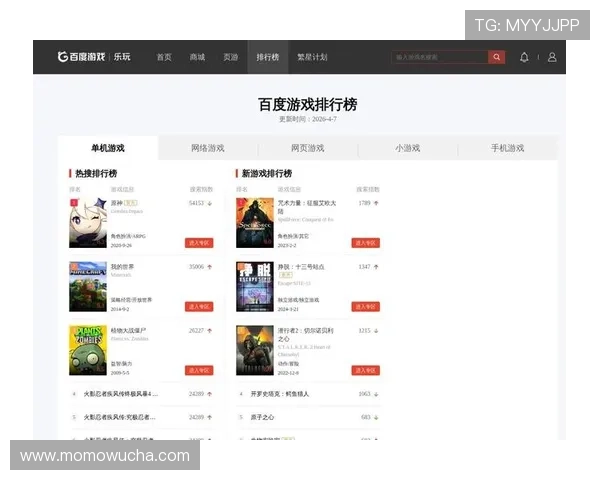
Task: Open the Minecraft cover image
Action: [88, 287]
